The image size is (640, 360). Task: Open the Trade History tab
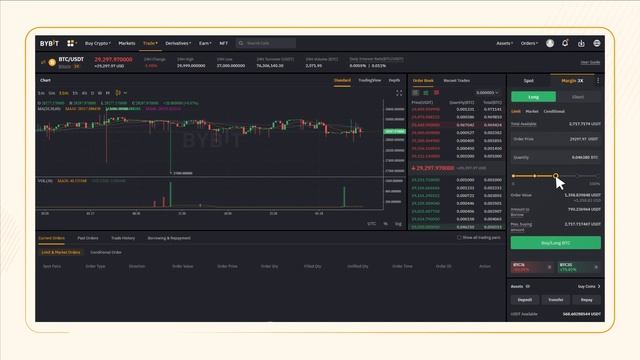tap(123, 238)
